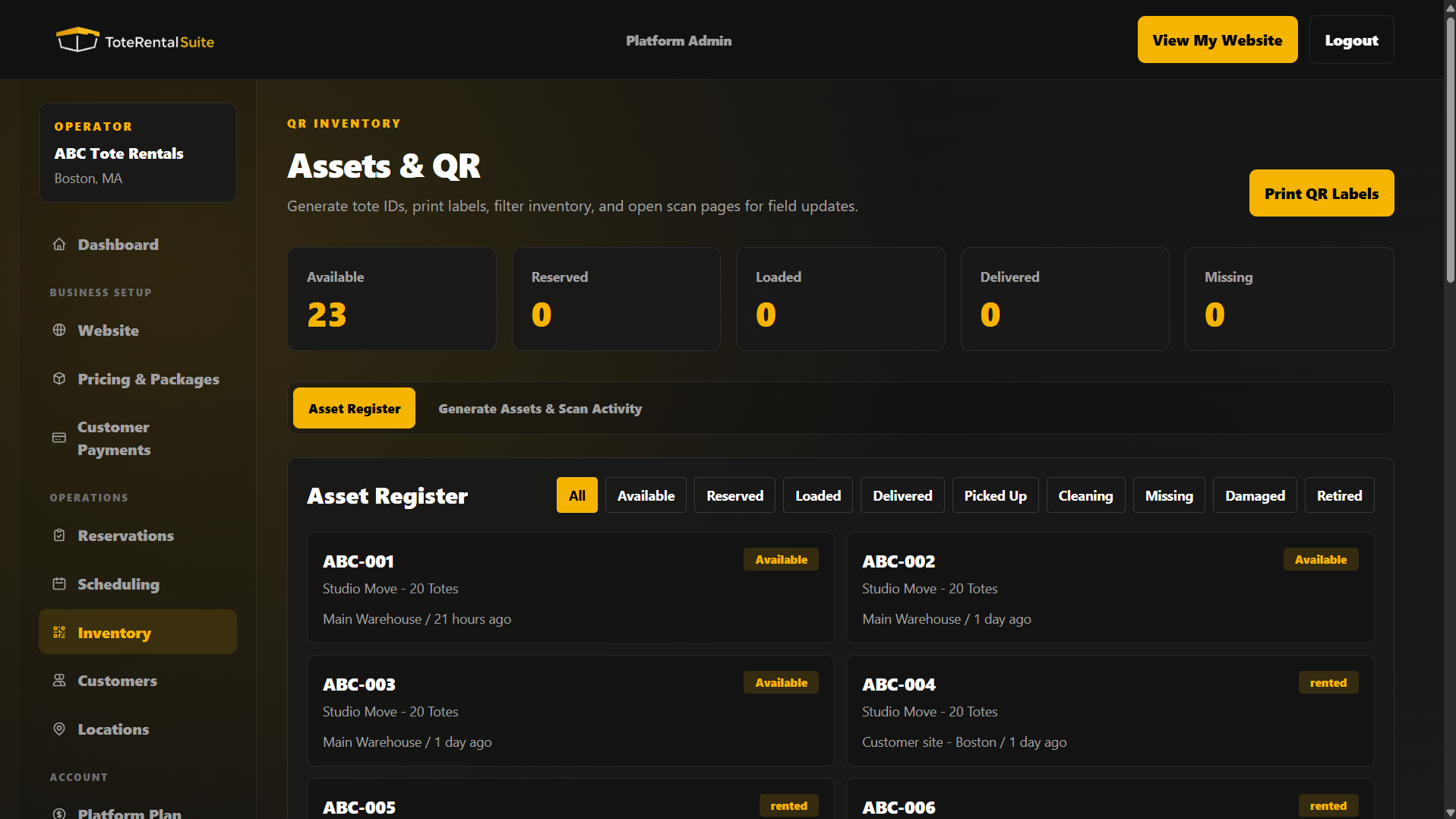Click 'Customer site - Boston / 1 day ago'
The height and width of the screenshot is (819, 1456).
[964, 742]
